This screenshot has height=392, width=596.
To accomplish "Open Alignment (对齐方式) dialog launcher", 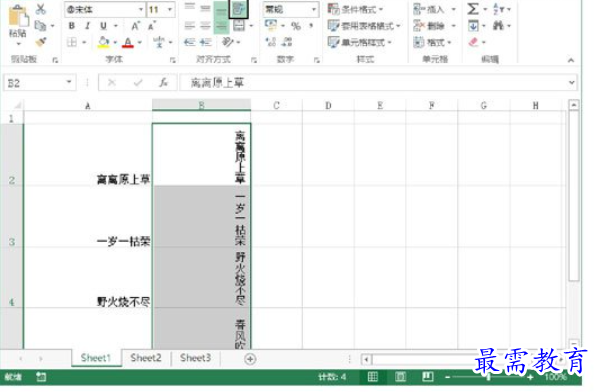I will click(254, 60).
